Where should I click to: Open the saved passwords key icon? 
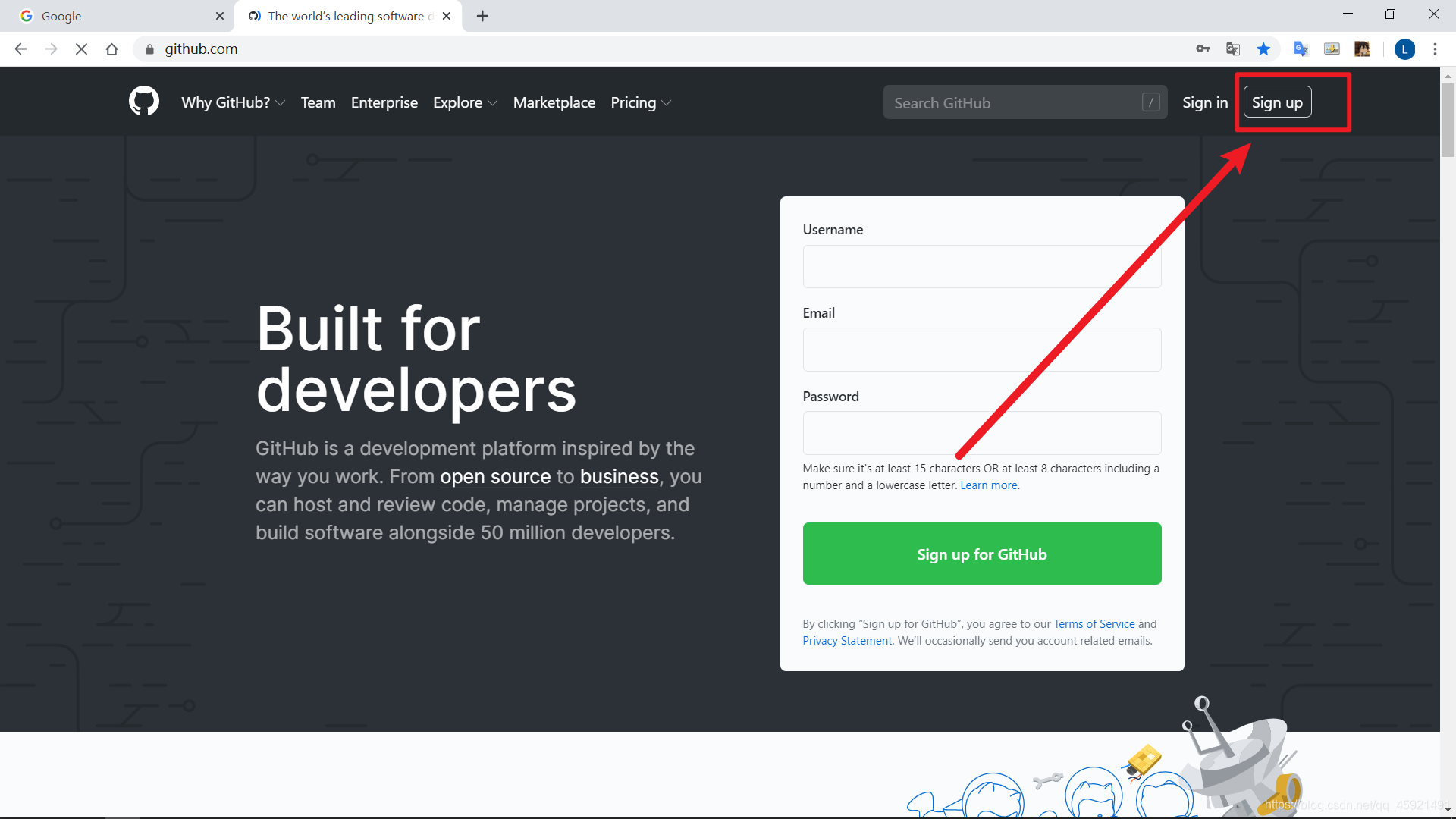pos(1203,49)
